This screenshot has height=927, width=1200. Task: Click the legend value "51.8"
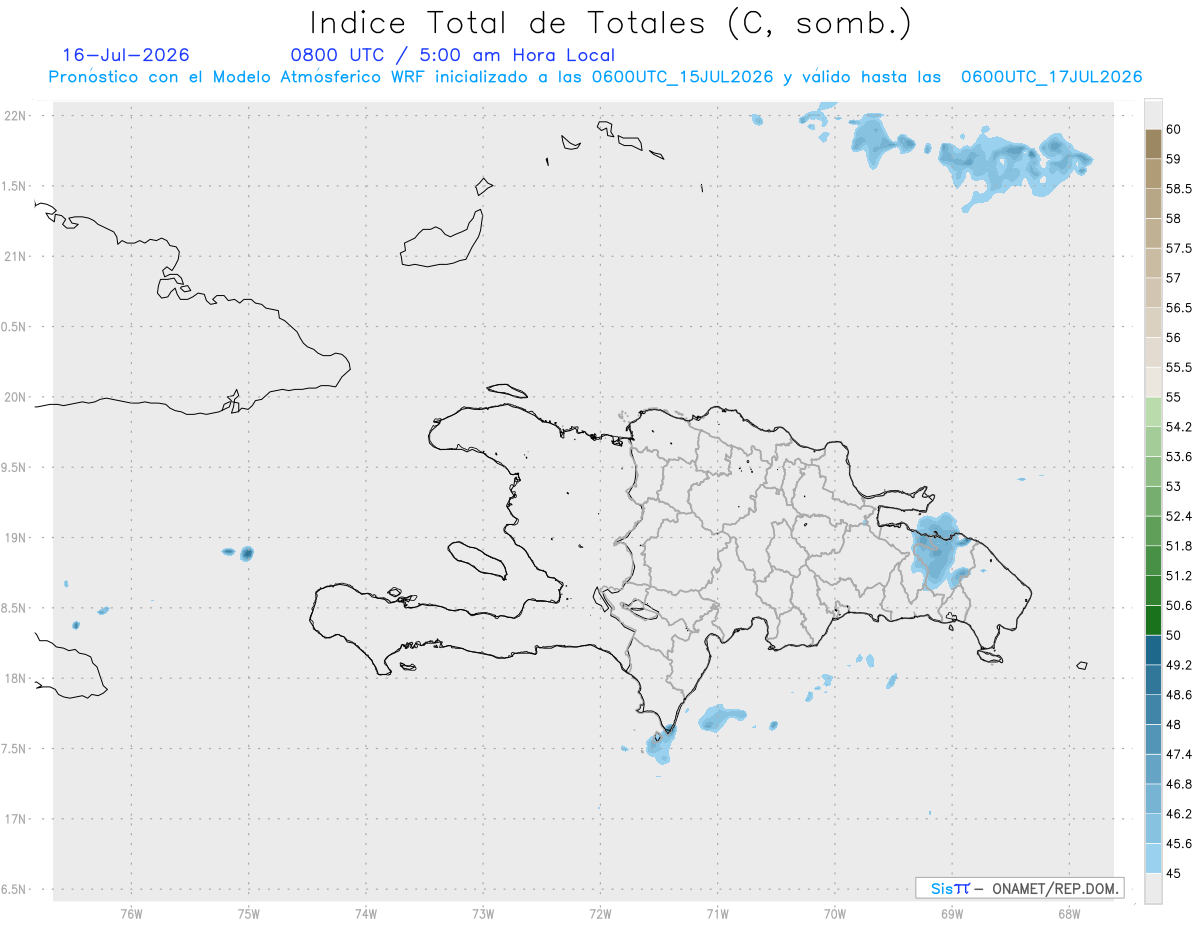point(1179,546)
